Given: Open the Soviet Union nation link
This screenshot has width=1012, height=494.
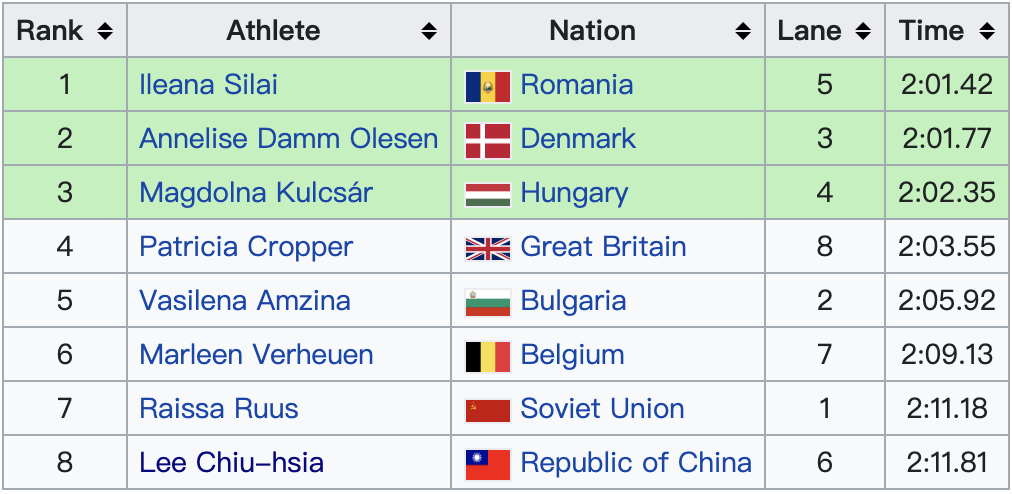Looking at the screenshot, I should [x=602, y=409].
